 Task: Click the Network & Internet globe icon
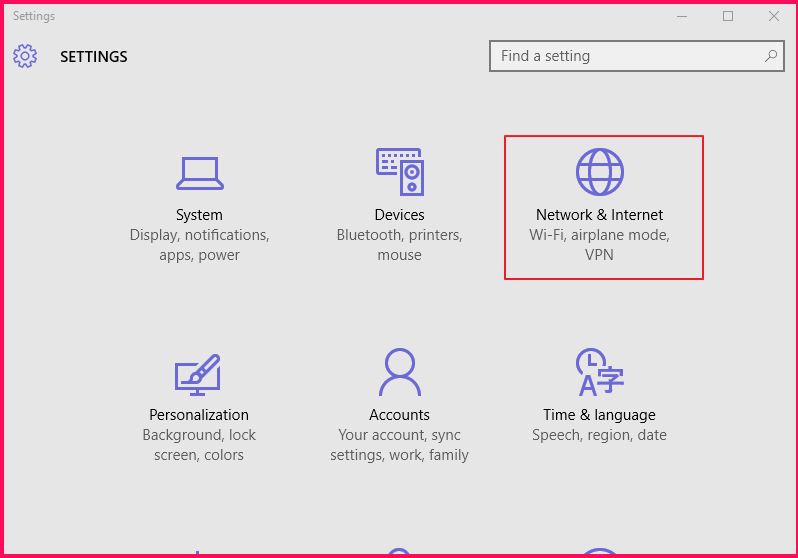(599, 172)
